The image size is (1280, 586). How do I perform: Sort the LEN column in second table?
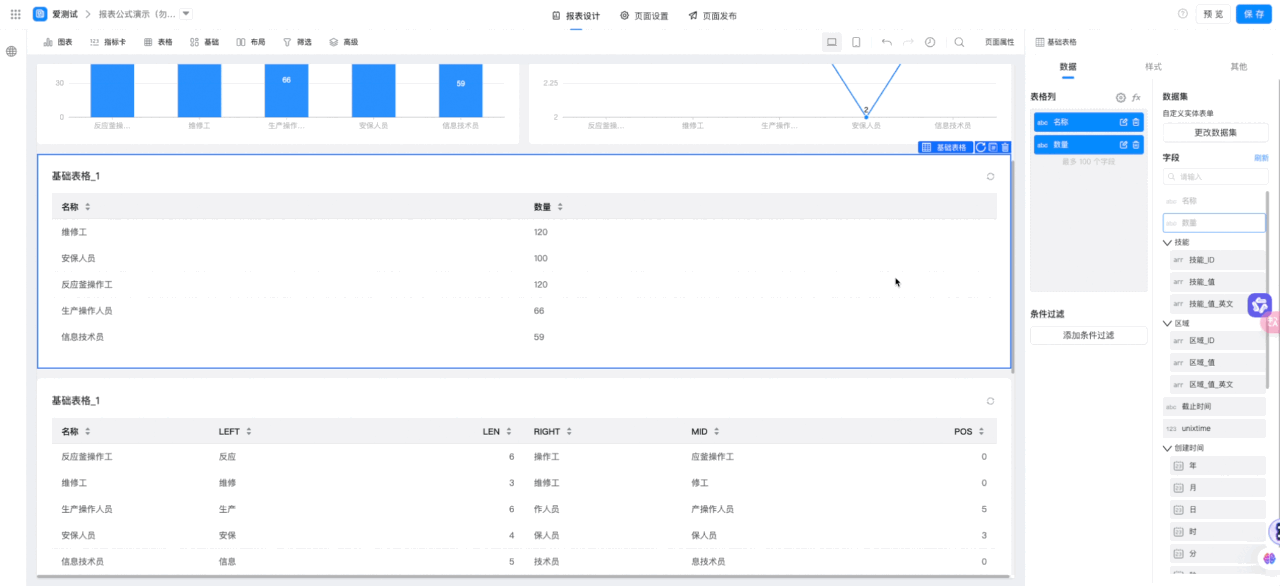pos(510,432)
